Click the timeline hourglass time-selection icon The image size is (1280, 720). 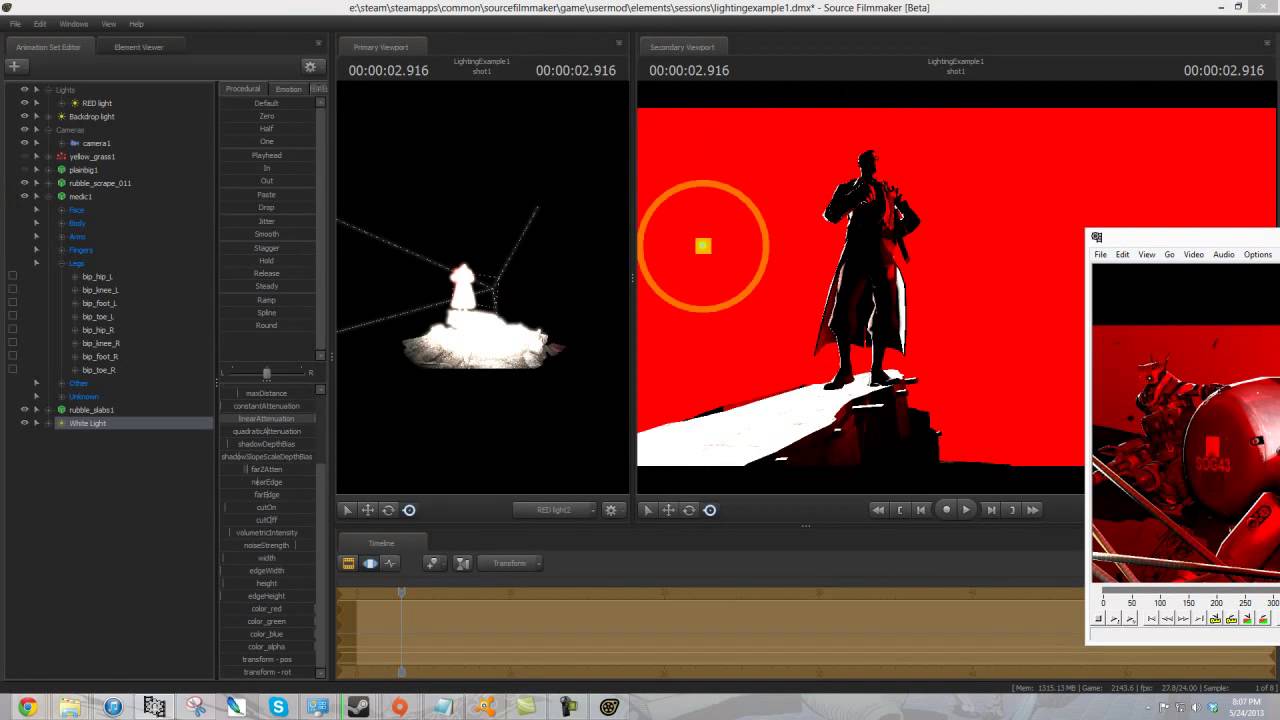[462, 563]
